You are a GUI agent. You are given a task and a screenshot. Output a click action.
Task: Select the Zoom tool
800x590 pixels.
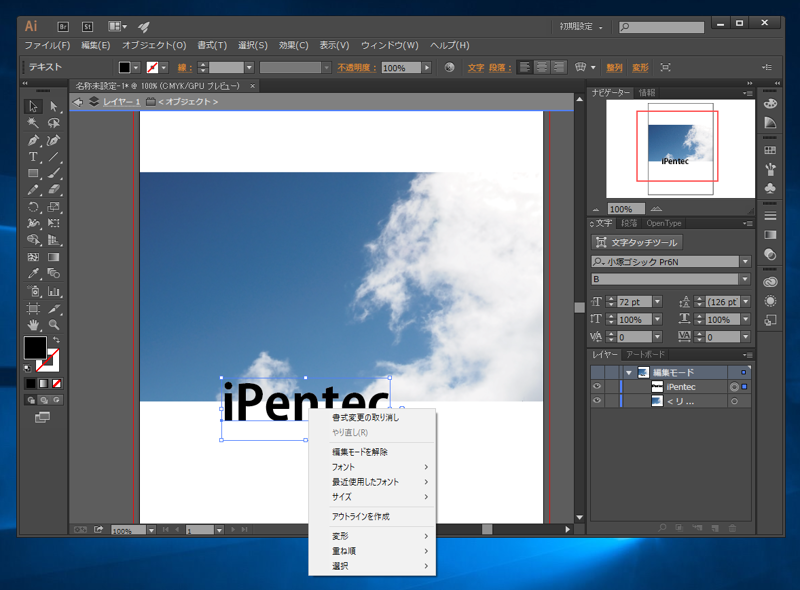[x=54, y=325]
